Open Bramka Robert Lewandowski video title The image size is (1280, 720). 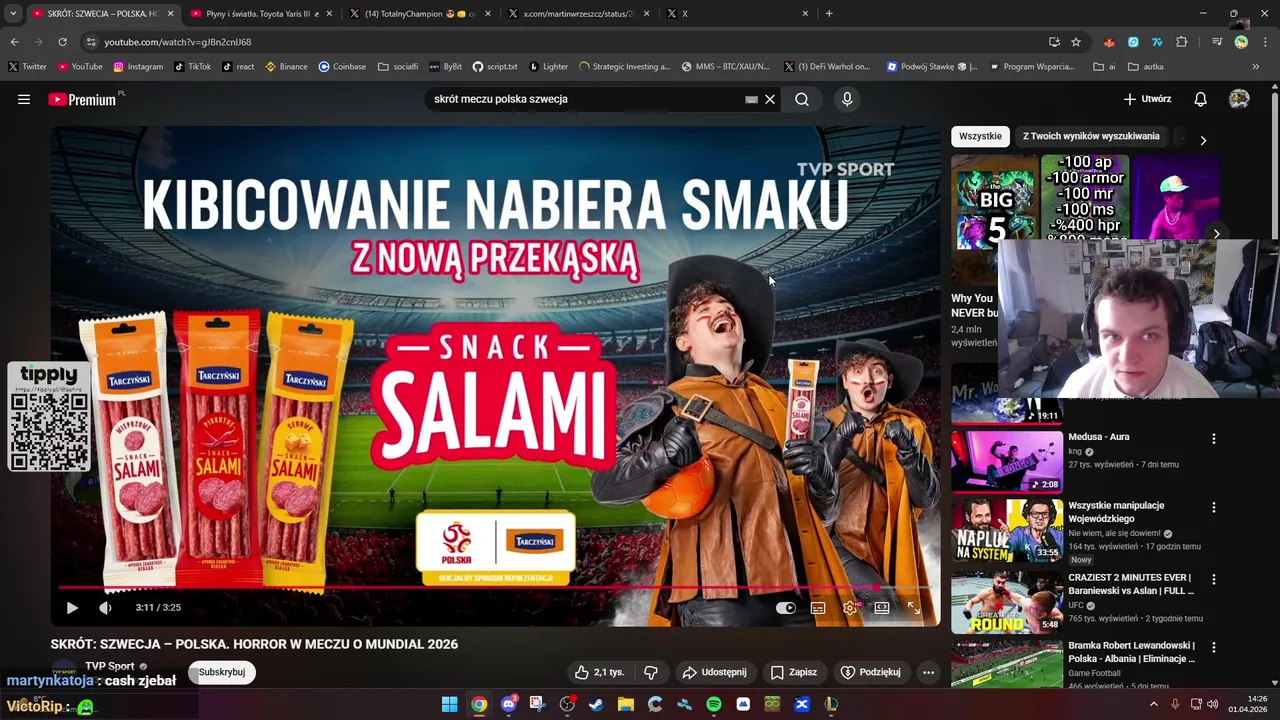click(x=1131, y=652)
